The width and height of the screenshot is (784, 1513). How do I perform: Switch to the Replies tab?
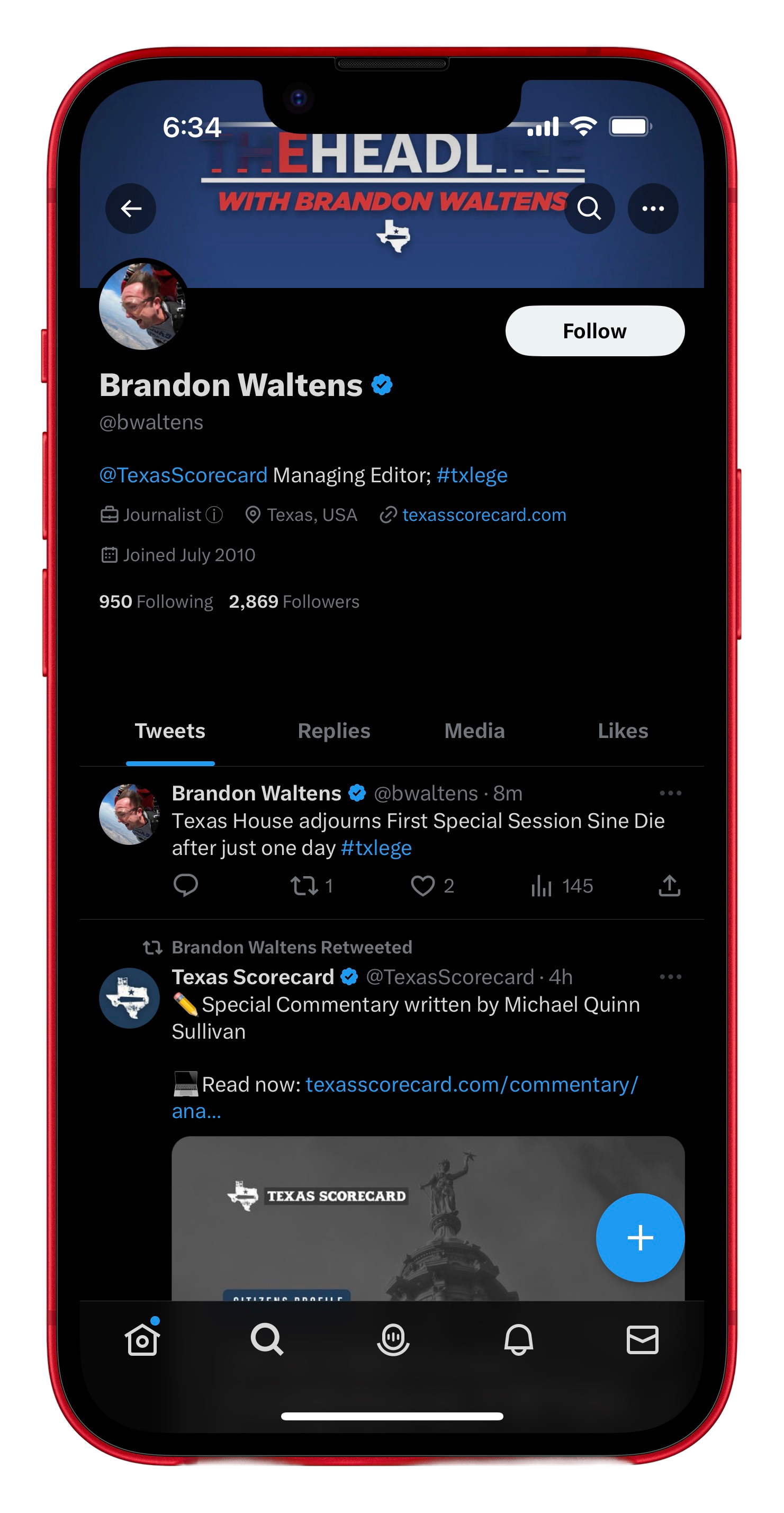coord(334,731)
